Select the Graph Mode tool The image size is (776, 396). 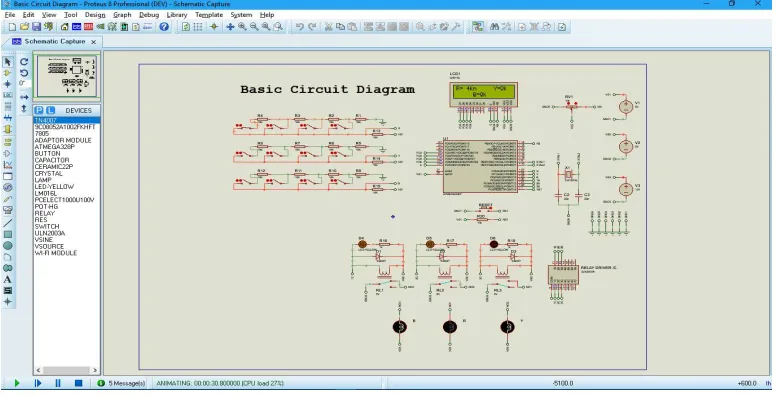7,165
